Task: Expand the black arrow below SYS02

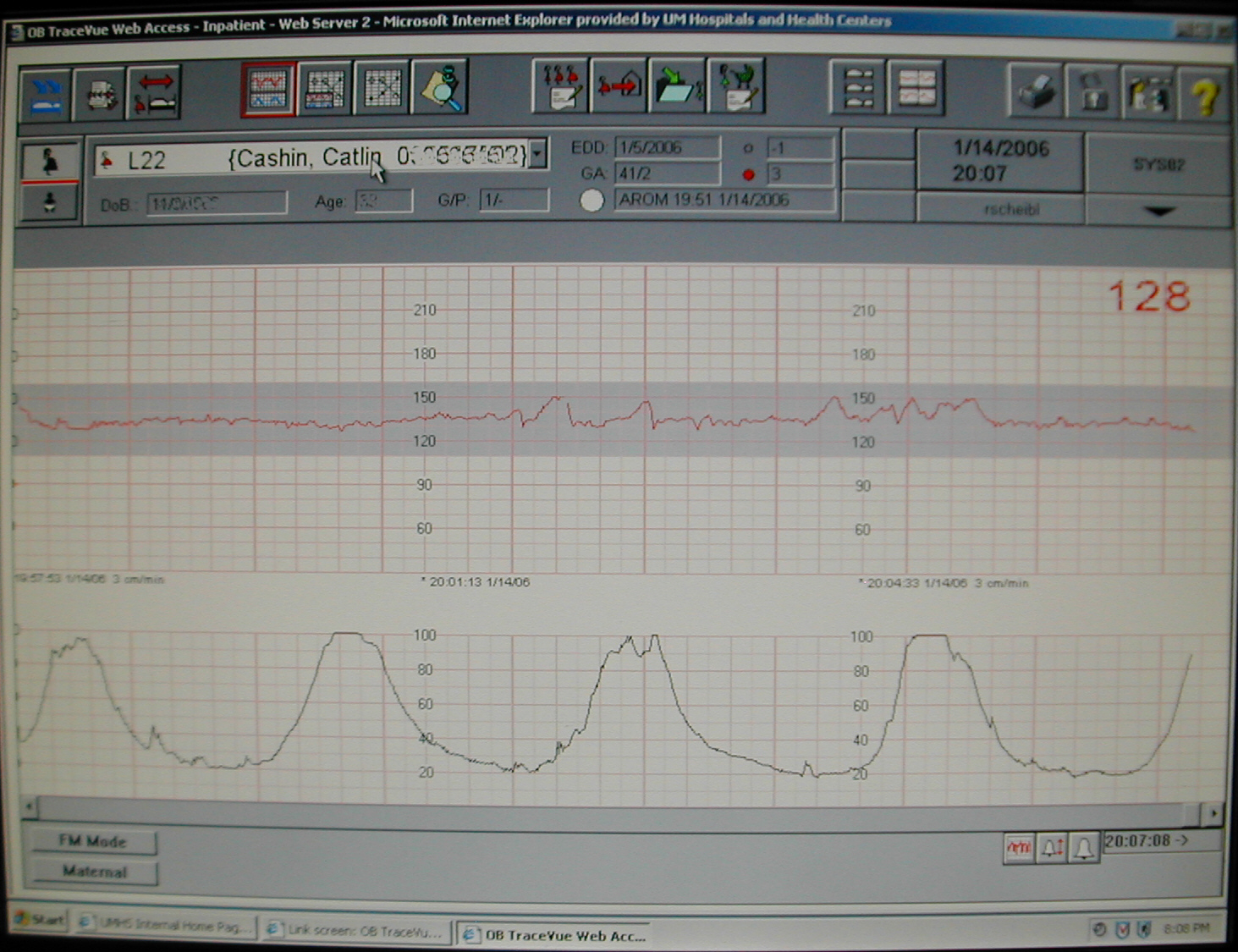Action: (x=1158, y=212)
